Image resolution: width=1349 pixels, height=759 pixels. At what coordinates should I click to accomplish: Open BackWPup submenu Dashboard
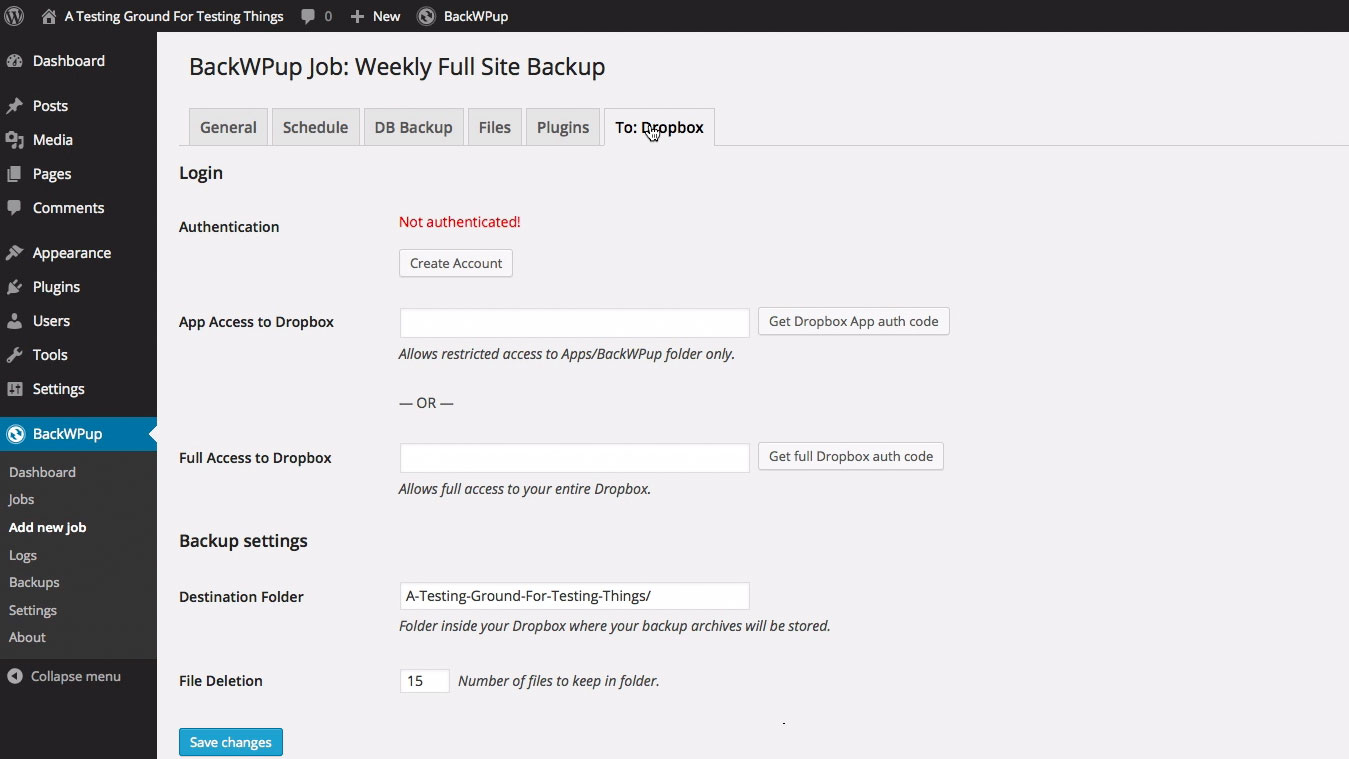coord(42,472)
